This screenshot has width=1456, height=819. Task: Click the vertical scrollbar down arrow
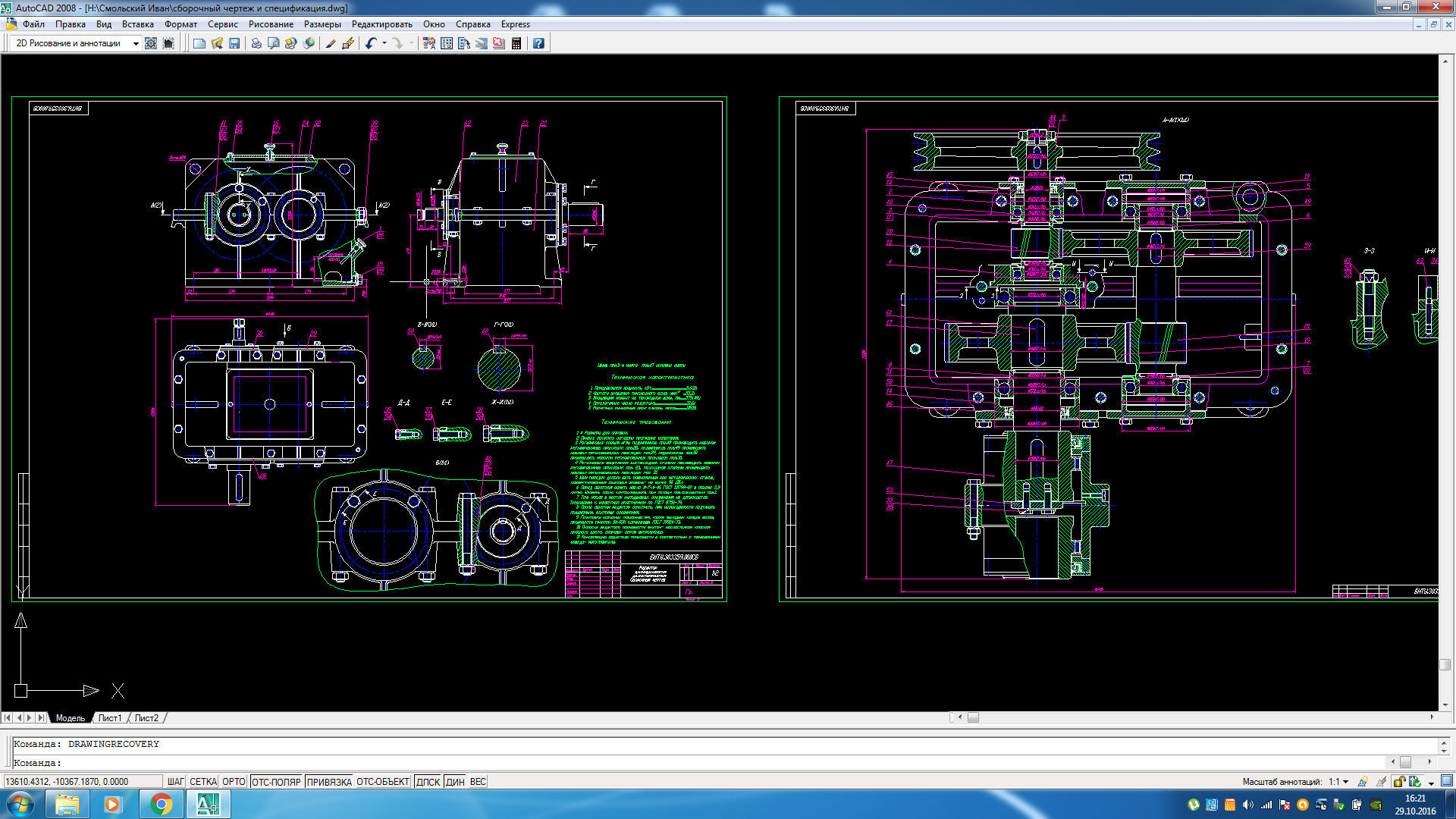(1445, 704)
